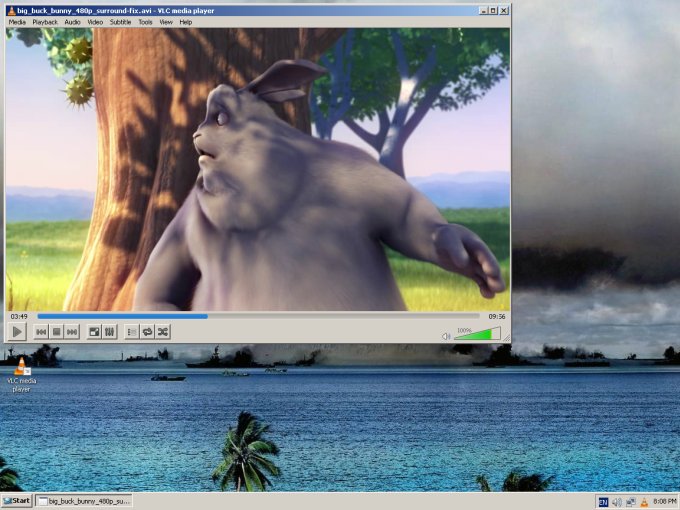Open the Video menu

[x=95, y=22]
